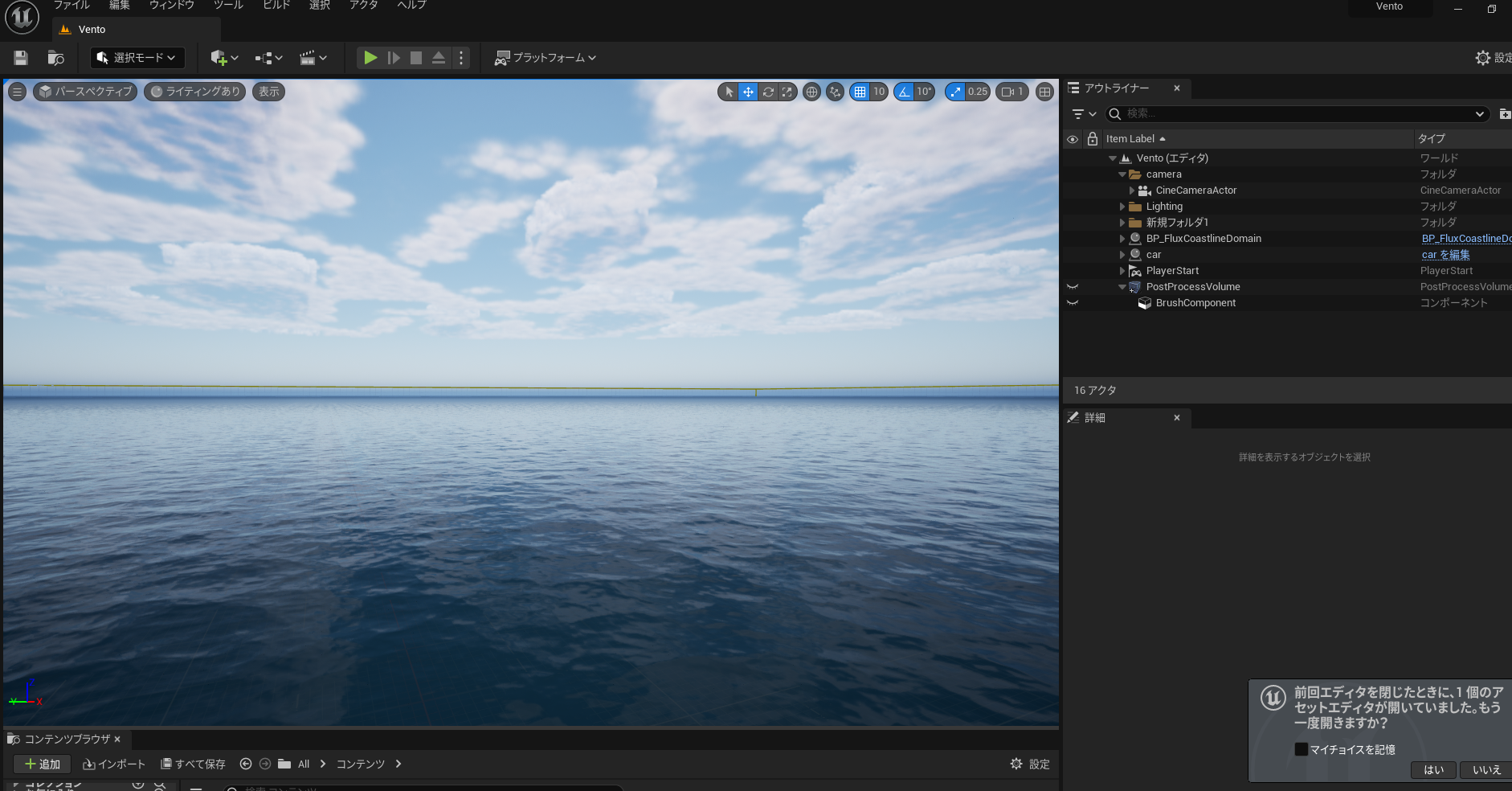Create a new folder in Outliner
This screenshot has width=1512, height=791.
[x=1505, y=114]
